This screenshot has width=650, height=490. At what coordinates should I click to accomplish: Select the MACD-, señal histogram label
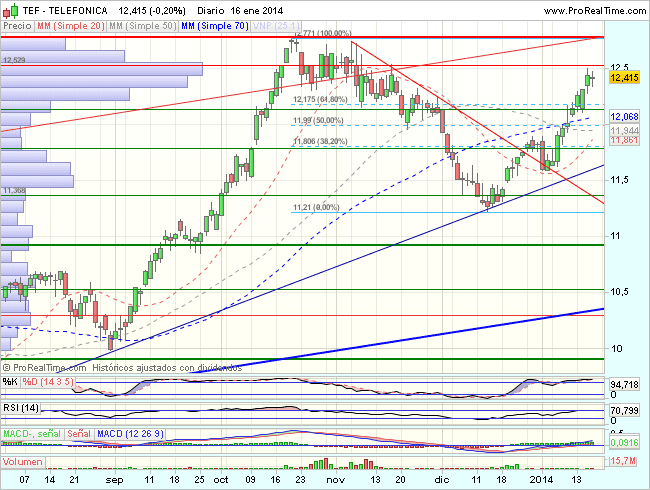[x=32, y=434]
